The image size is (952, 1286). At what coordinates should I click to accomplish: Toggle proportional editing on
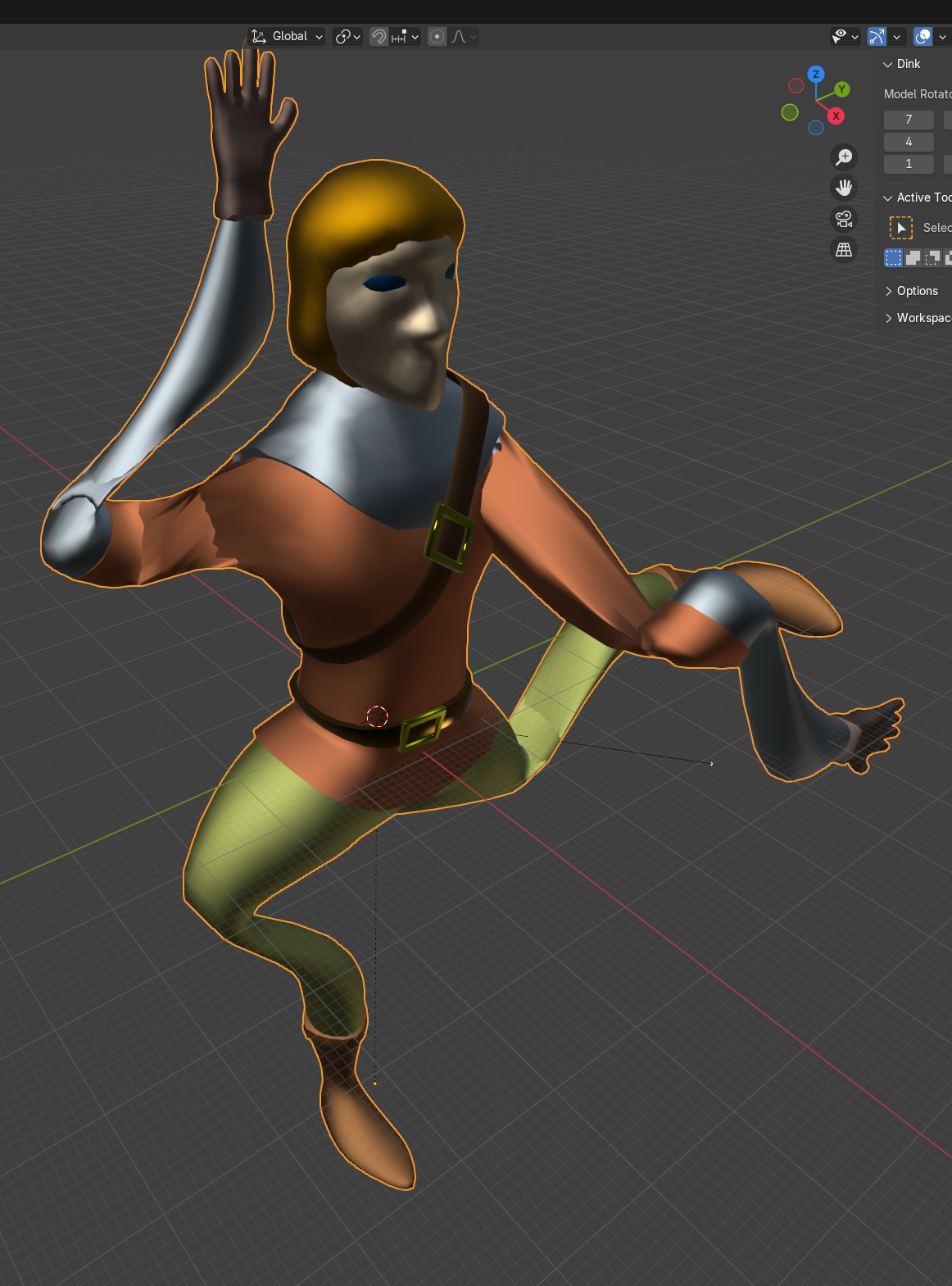click(x=437, y=36)
